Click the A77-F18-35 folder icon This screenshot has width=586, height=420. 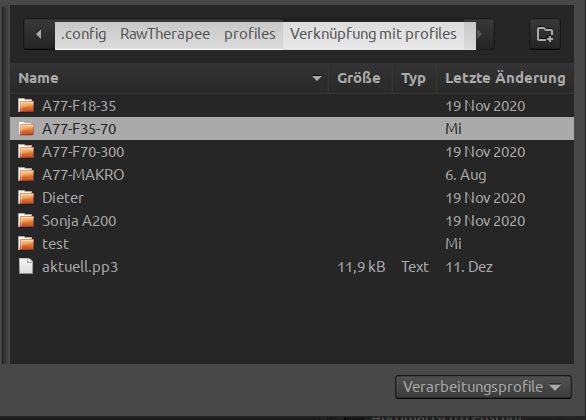point(26,106)
